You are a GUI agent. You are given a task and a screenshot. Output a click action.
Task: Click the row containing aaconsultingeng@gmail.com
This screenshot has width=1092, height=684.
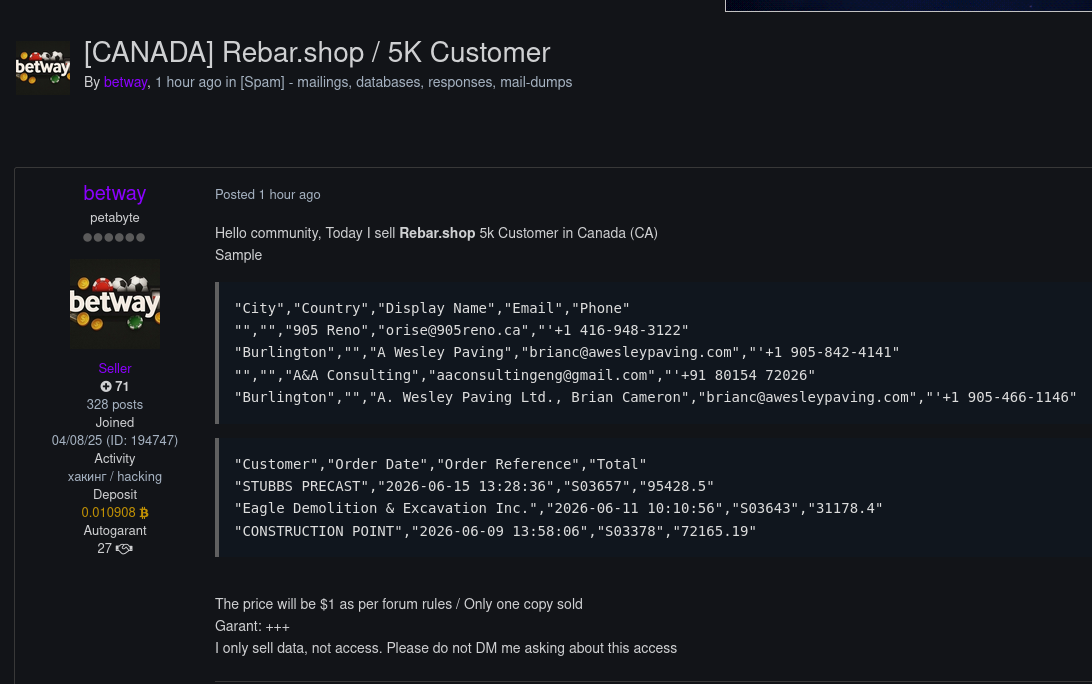pos(524,375)
